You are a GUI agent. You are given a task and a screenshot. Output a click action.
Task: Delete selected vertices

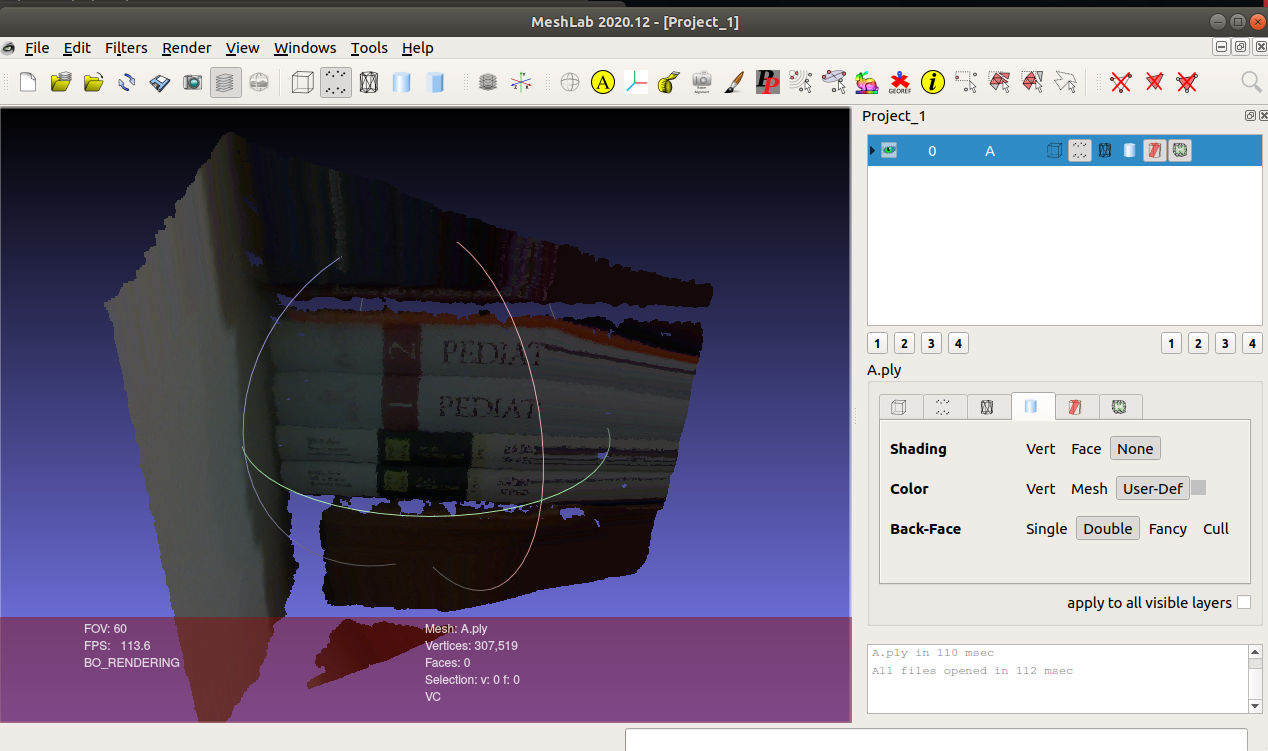click(x=1119, y=82)
